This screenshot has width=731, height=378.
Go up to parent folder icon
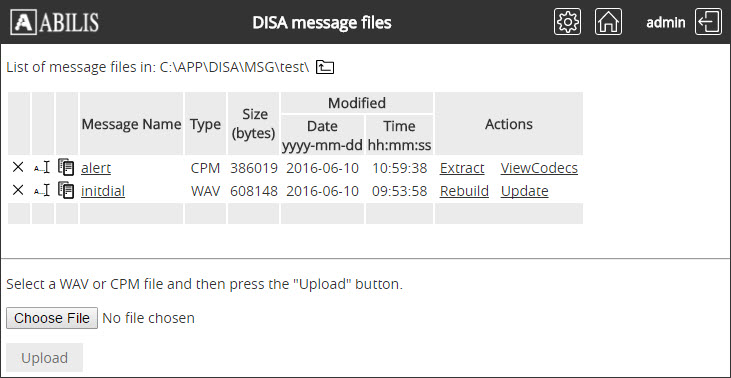[324, 67]
